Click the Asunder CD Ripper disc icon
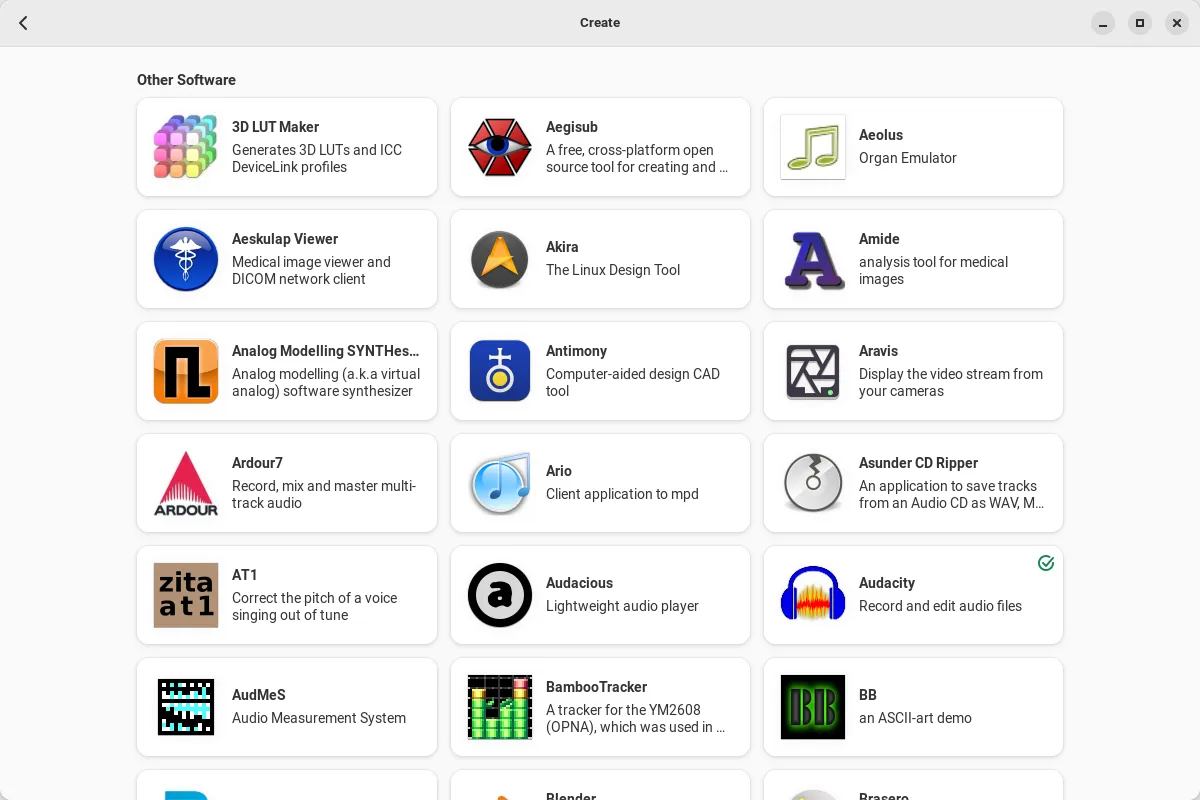The width and height of the screenshot is (1200, 800). click(x=813, y=483)
